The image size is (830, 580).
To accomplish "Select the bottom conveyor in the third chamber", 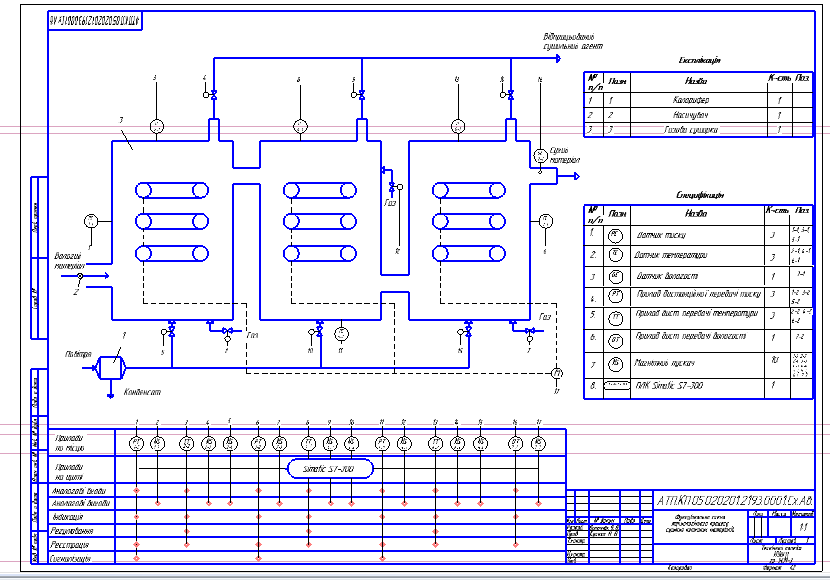I will click(468, 253).
